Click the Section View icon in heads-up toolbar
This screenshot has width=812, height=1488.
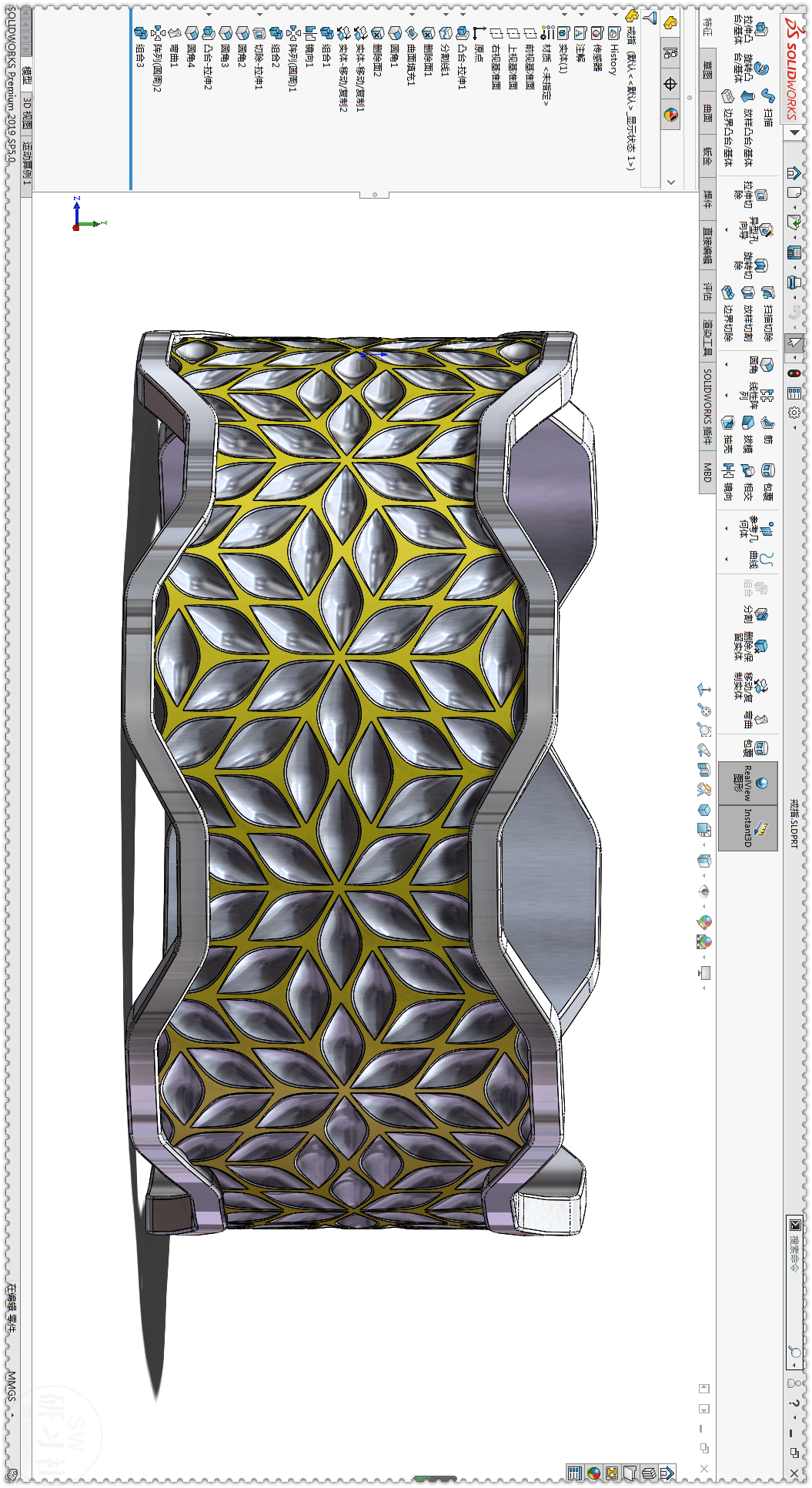(x=703, y=768)
